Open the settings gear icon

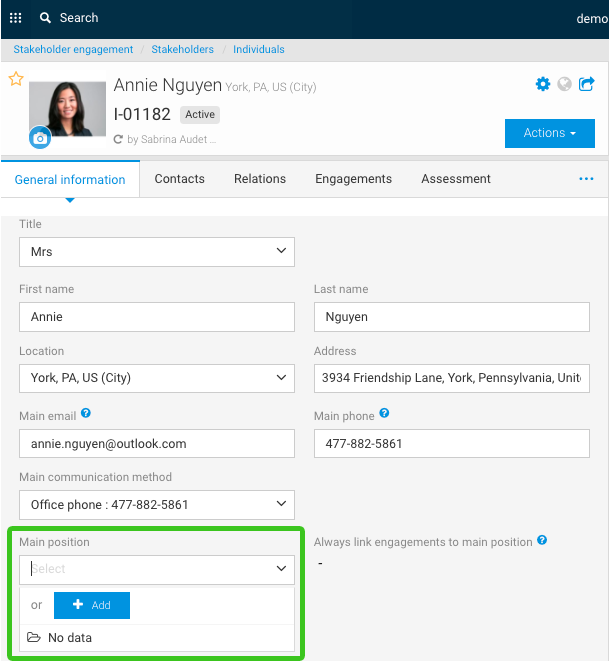click(x=543, y=84)
